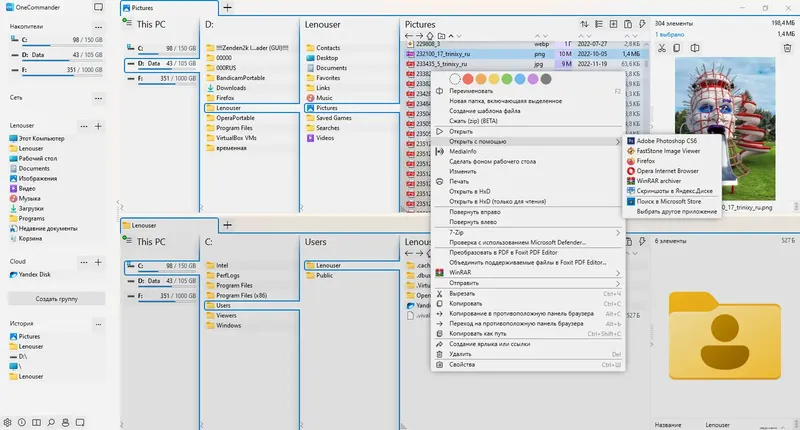Viewport: 800px width, 430px height.
Task: Open the message icon beside OneCommander title
Action: coord(98,7)
